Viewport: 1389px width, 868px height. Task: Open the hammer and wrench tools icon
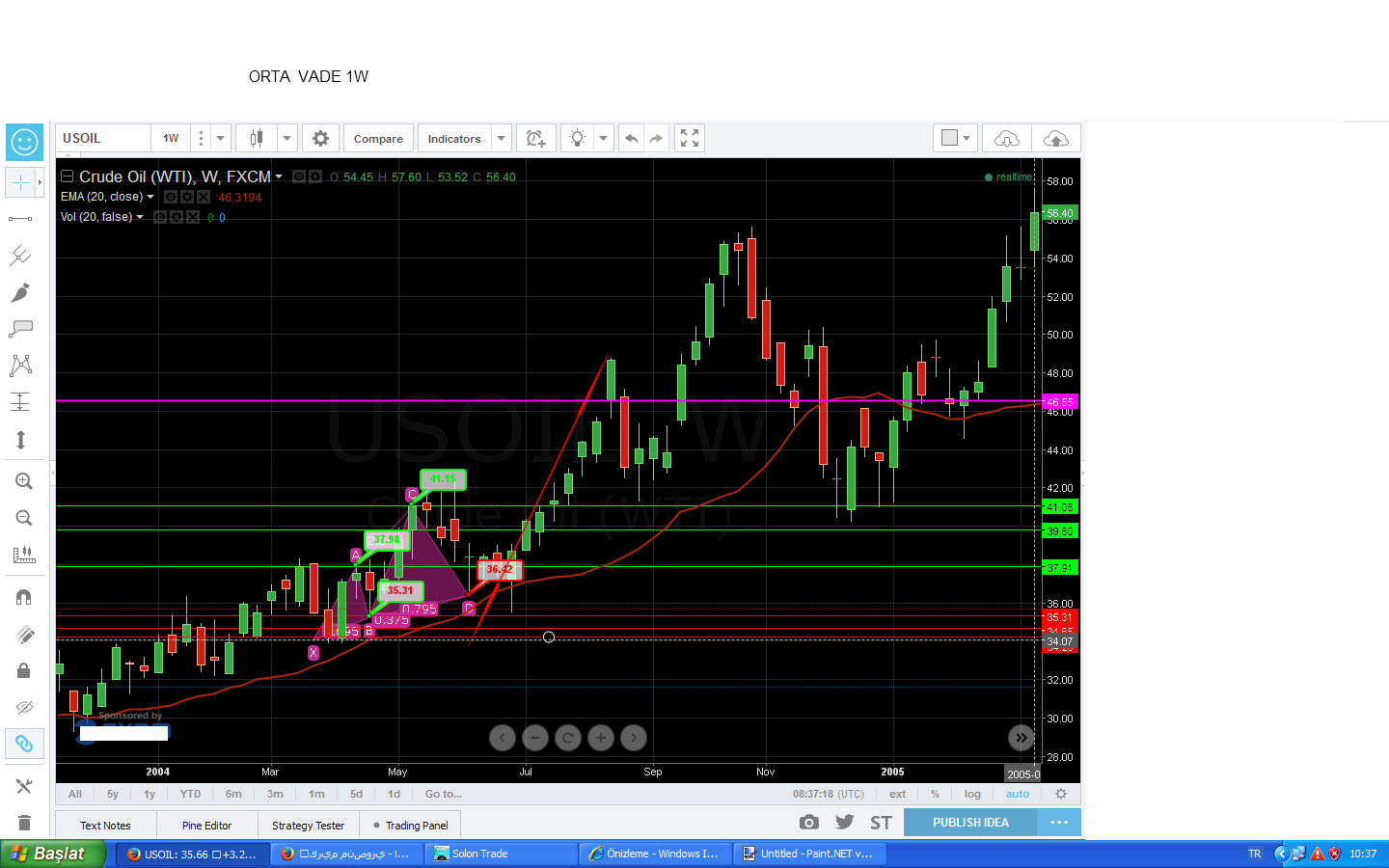coord(24,786)
